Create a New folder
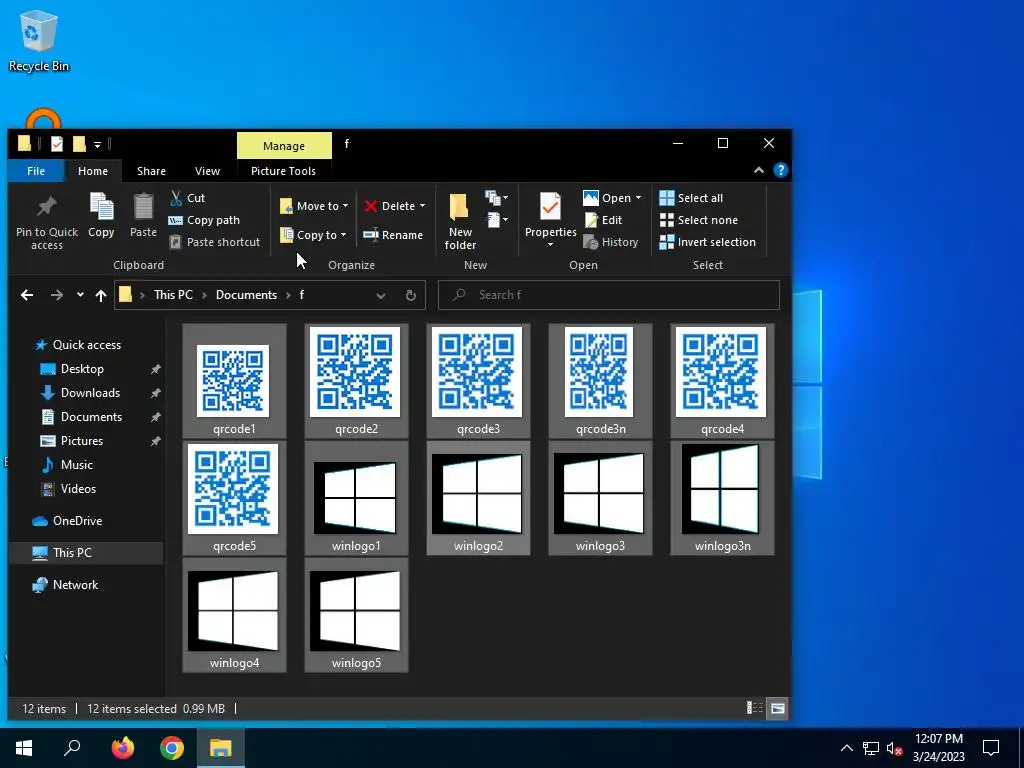Image resolution: width=1024 pixels, height=768 pixels. coord(460,221)
